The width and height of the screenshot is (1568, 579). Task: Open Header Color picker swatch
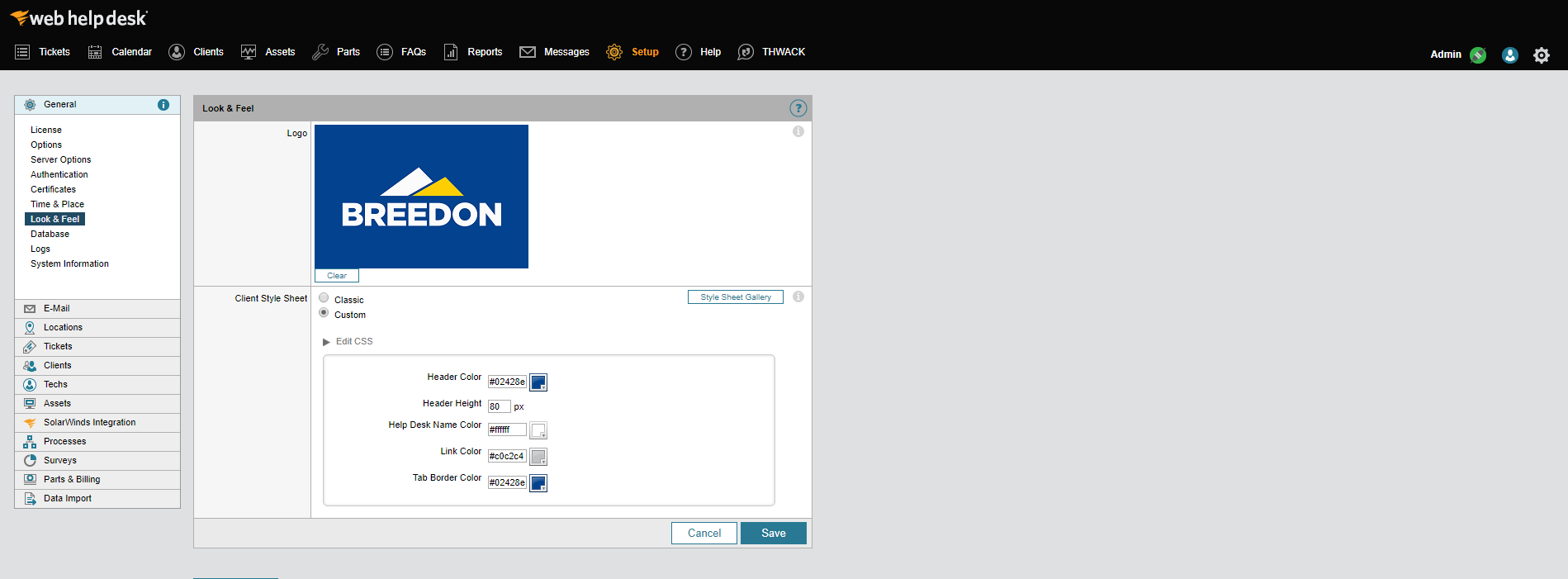(538, 382)
